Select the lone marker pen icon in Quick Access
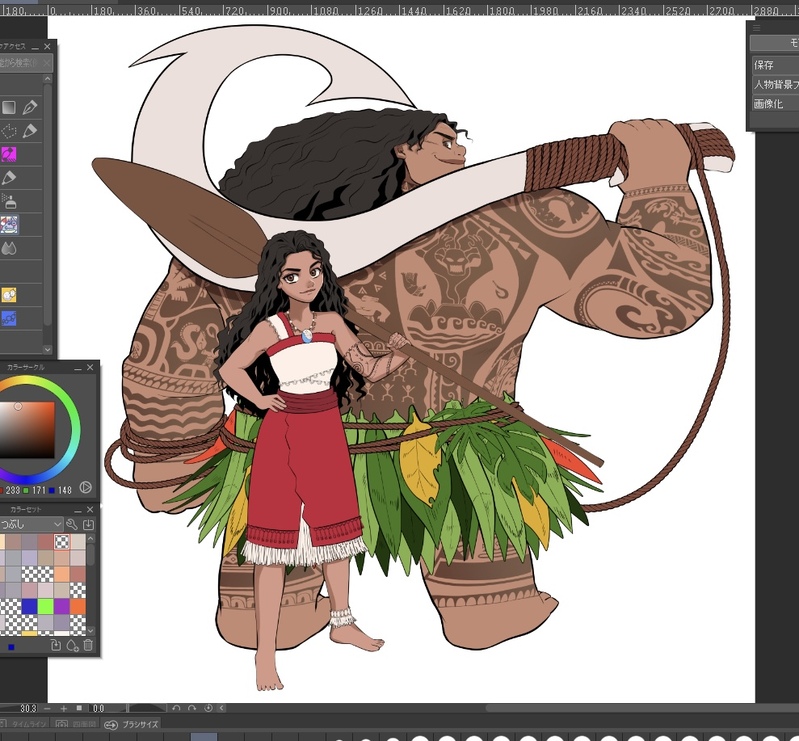The image size is (799, 741). [9, 178]
